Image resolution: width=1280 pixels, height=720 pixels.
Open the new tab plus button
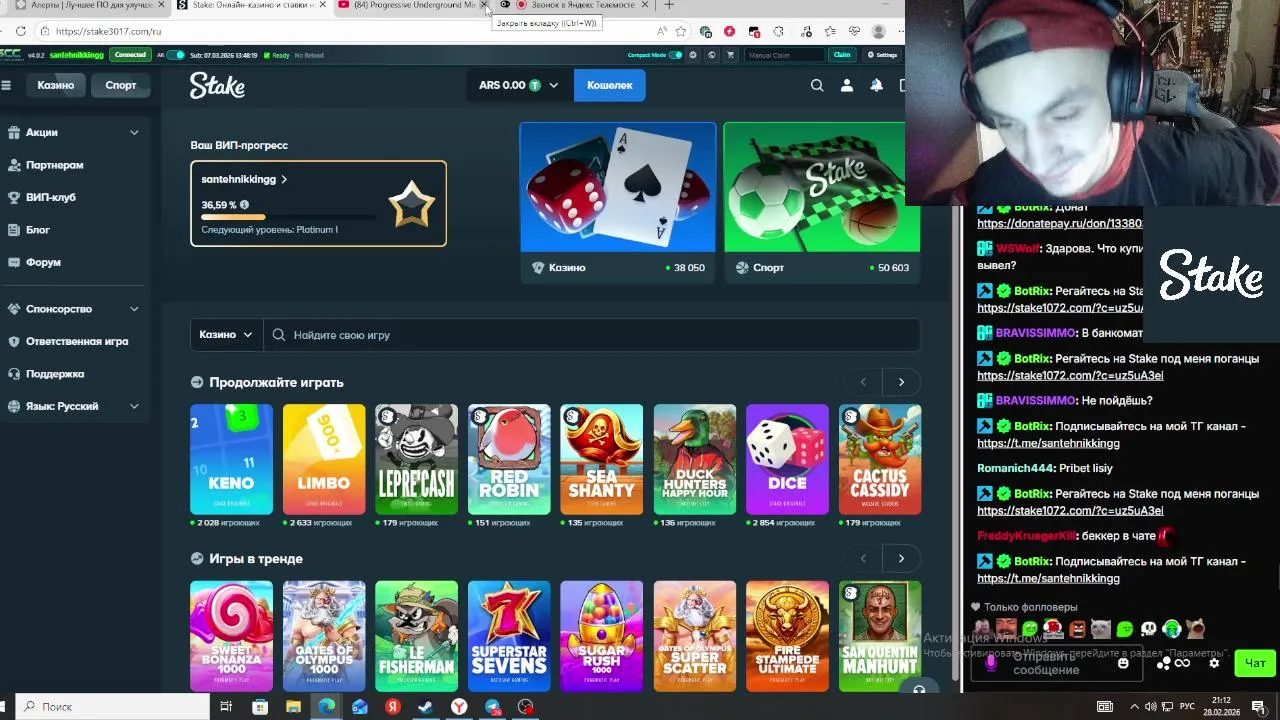click(669, 5)
